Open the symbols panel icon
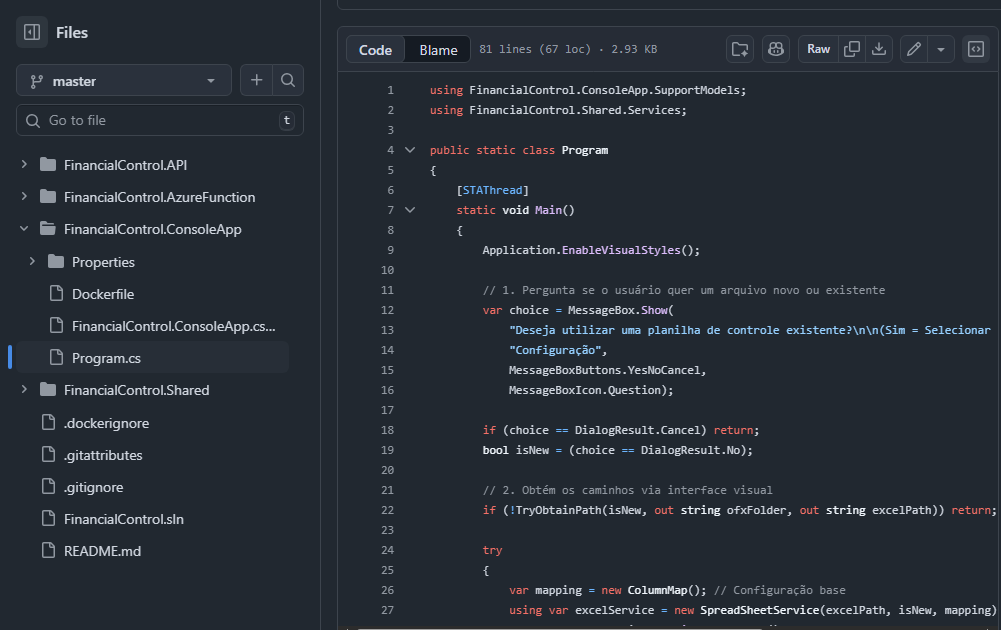1001x630 pixels. click(x=975, y=49)
